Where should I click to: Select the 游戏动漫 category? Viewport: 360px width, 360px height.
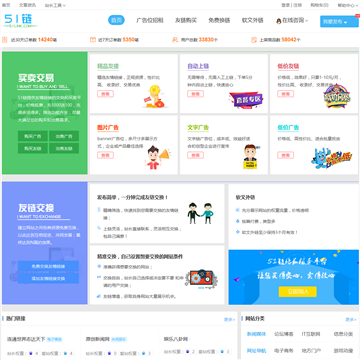point(343,351)
